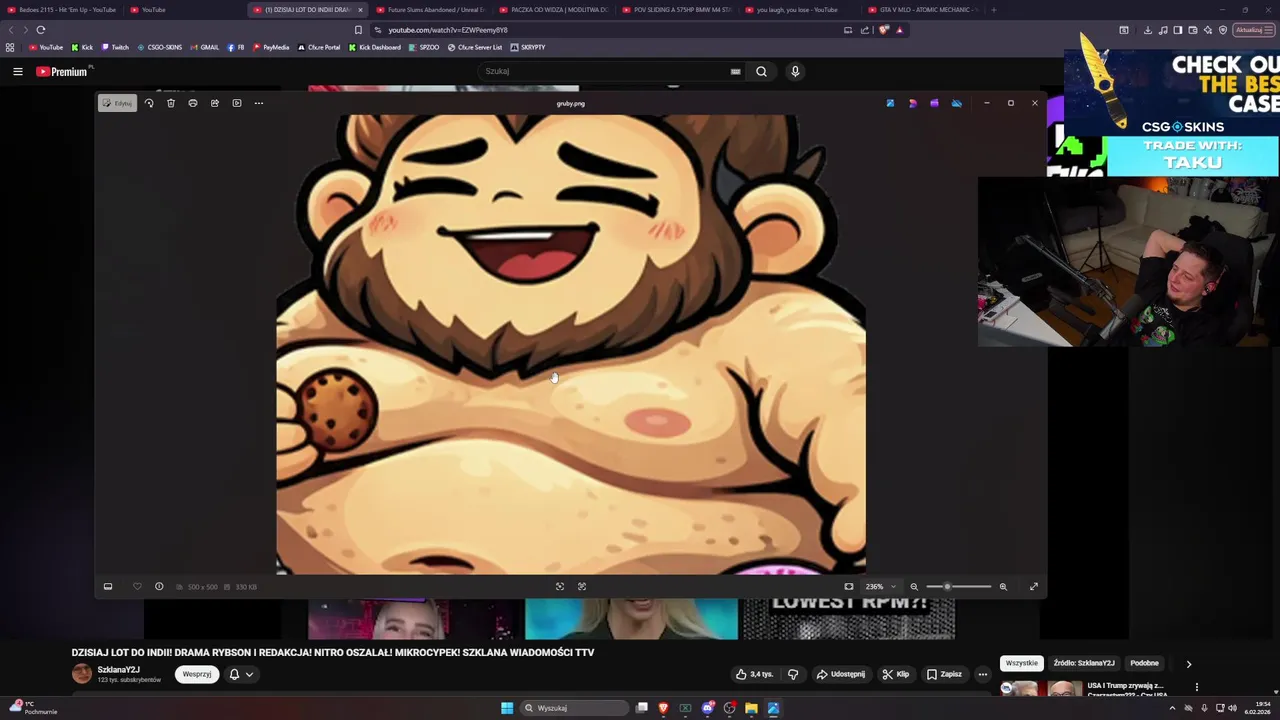Viewport: 1280px width, 720px height.
Task: Switch to POV SLIDING A 575HP BMW tab
Action: point(676,10)
